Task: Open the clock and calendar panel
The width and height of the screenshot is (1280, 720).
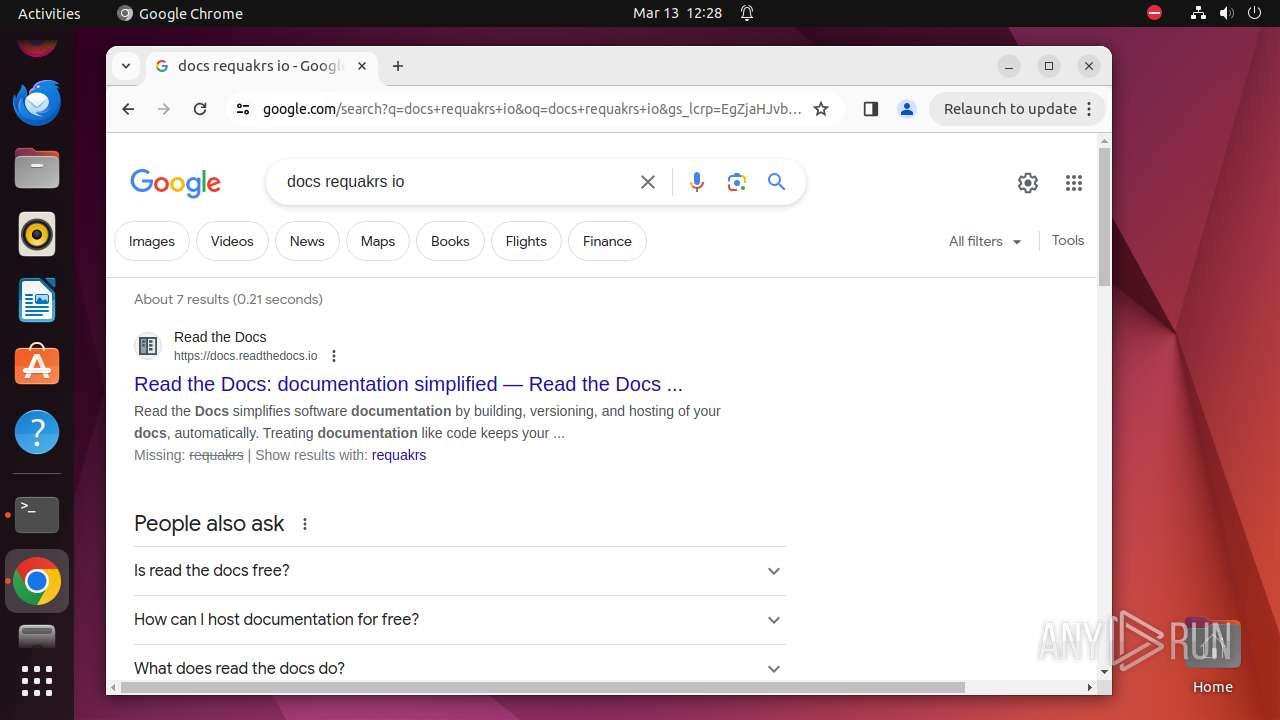Action: click(x=677, y=13)
